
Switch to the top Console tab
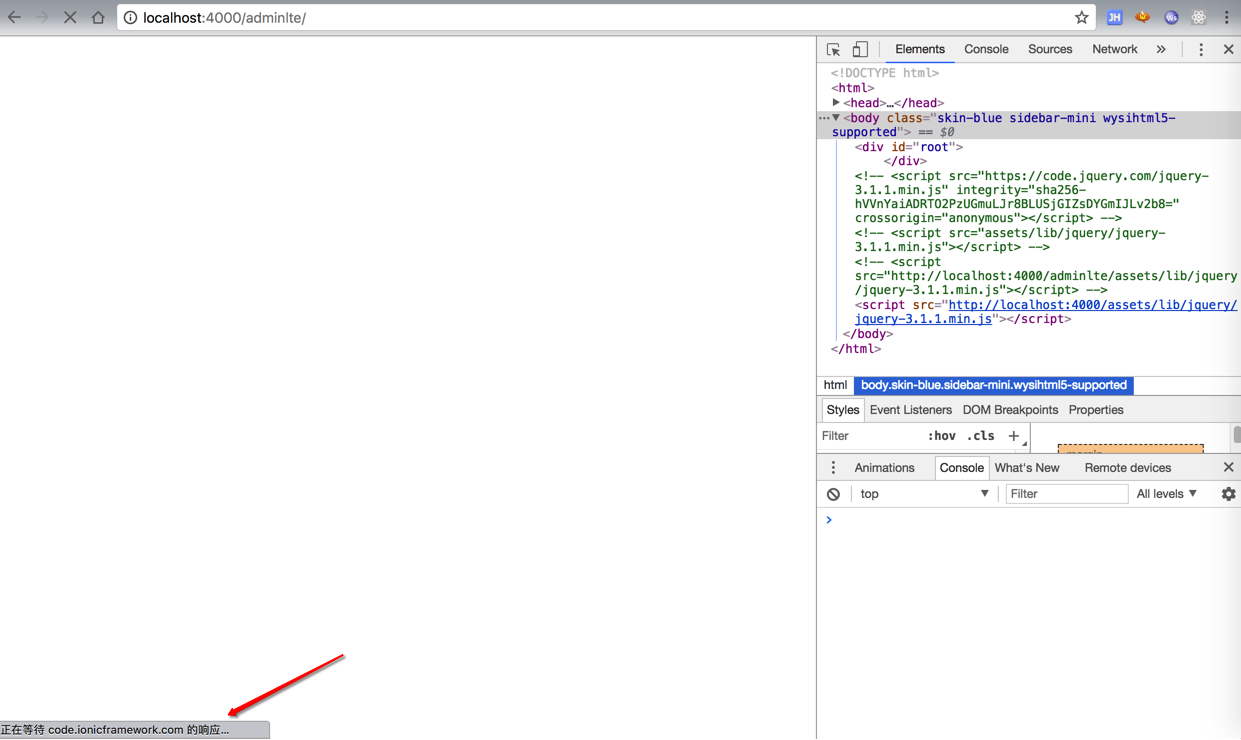(986, 49)
